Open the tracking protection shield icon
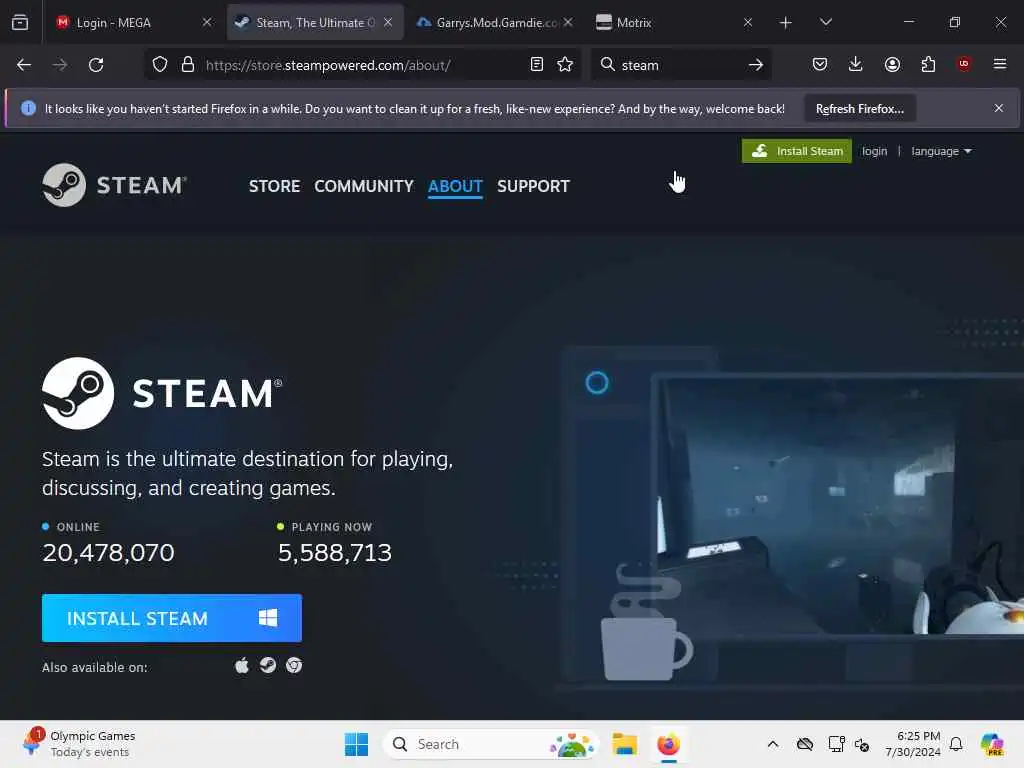 click(160, 65)
